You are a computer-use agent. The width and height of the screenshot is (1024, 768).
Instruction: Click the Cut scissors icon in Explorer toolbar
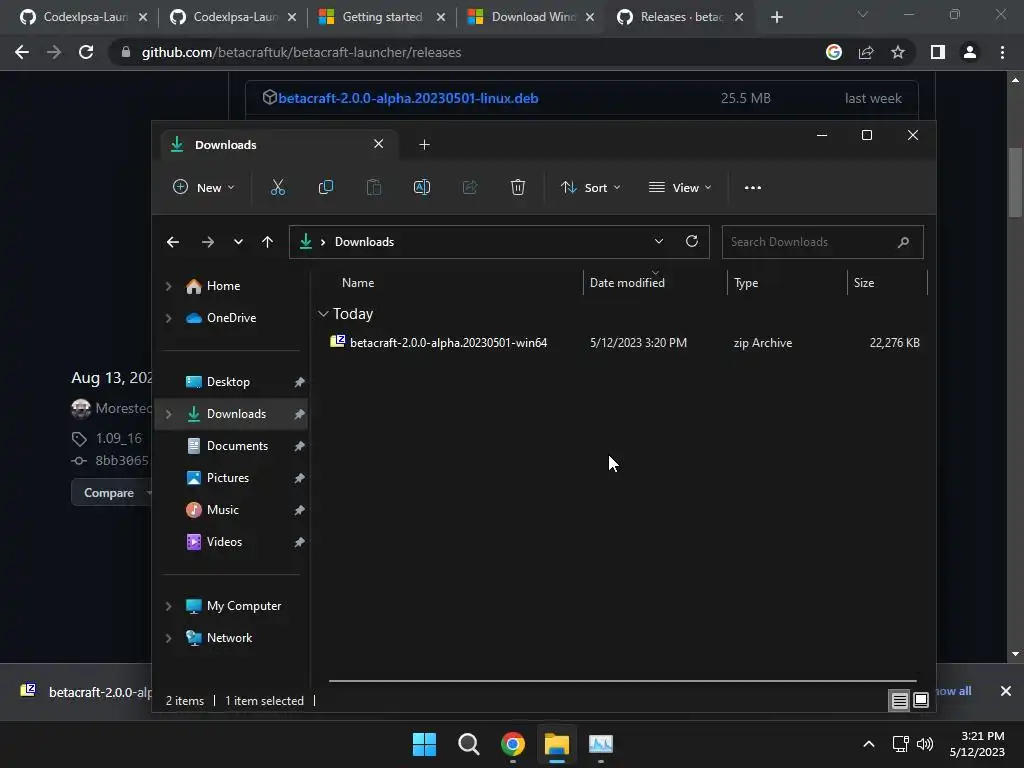[x=278, y=187]
